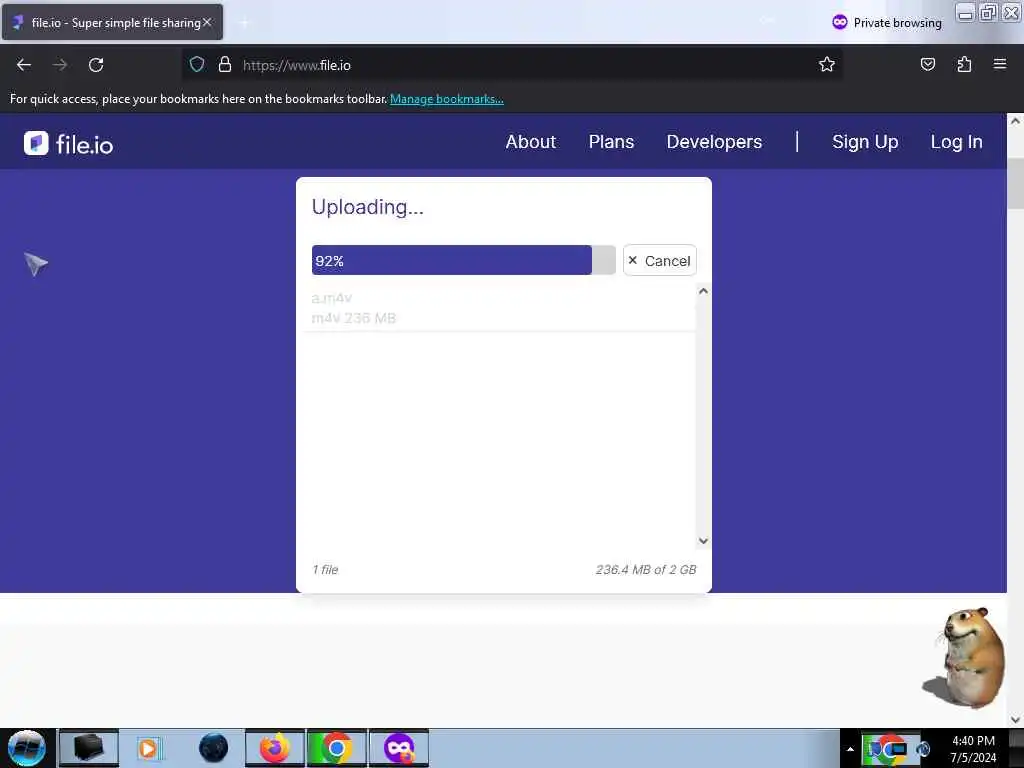1024x768 pixels.
Task: Open the black box taskbar application
Action: 89,748
